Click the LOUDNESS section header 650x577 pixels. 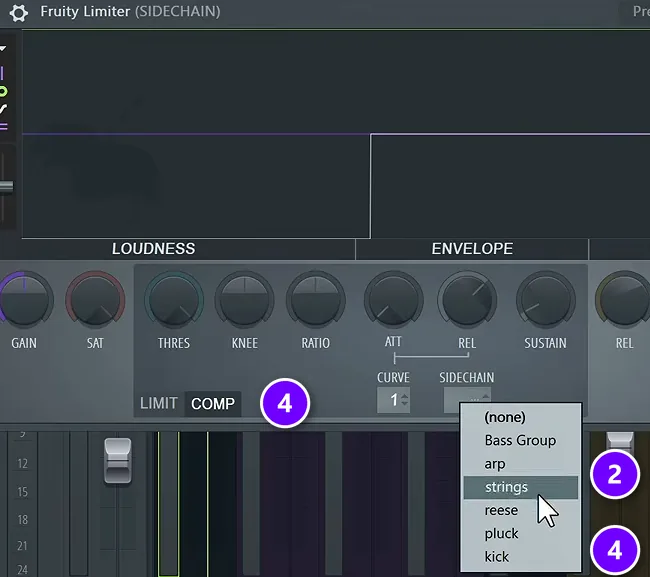tap(153, 249)
